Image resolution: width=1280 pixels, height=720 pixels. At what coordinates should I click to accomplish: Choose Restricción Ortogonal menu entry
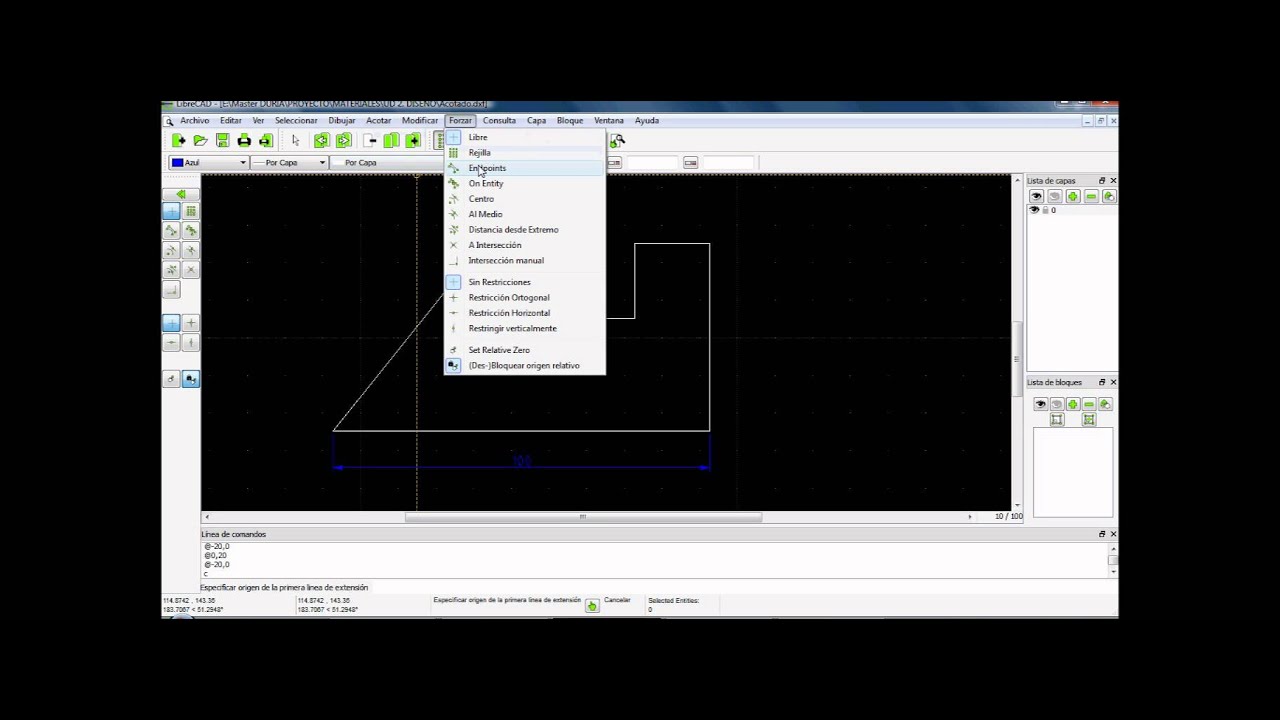coord(524,298)
